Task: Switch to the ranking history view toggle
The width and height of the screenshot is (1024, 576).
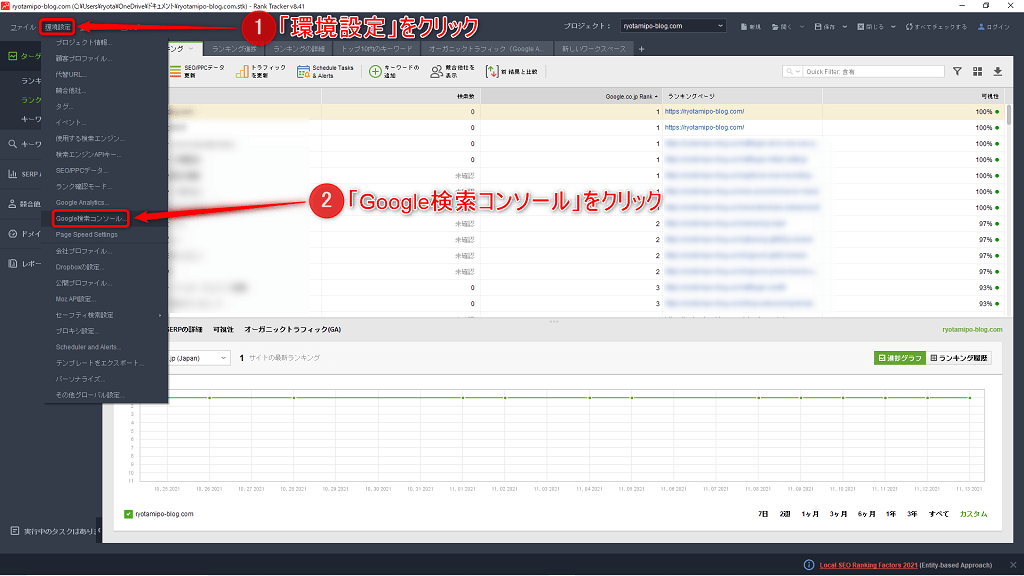Action: coord(959,357)
